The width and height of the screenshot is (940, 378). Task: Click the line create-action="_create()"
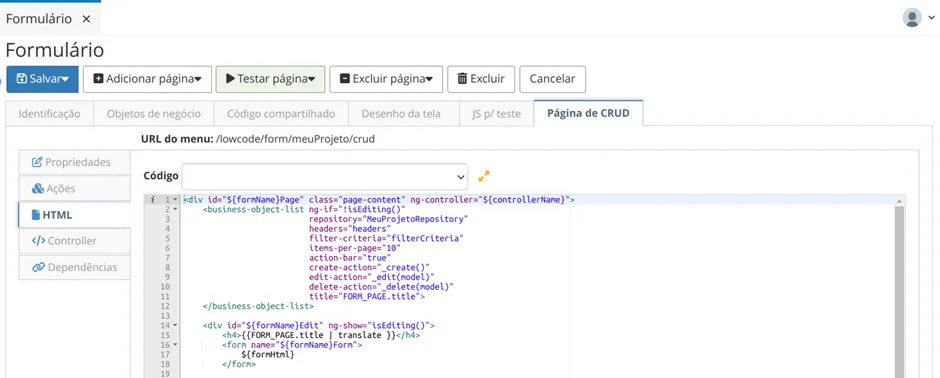click(x=369, y=267)
